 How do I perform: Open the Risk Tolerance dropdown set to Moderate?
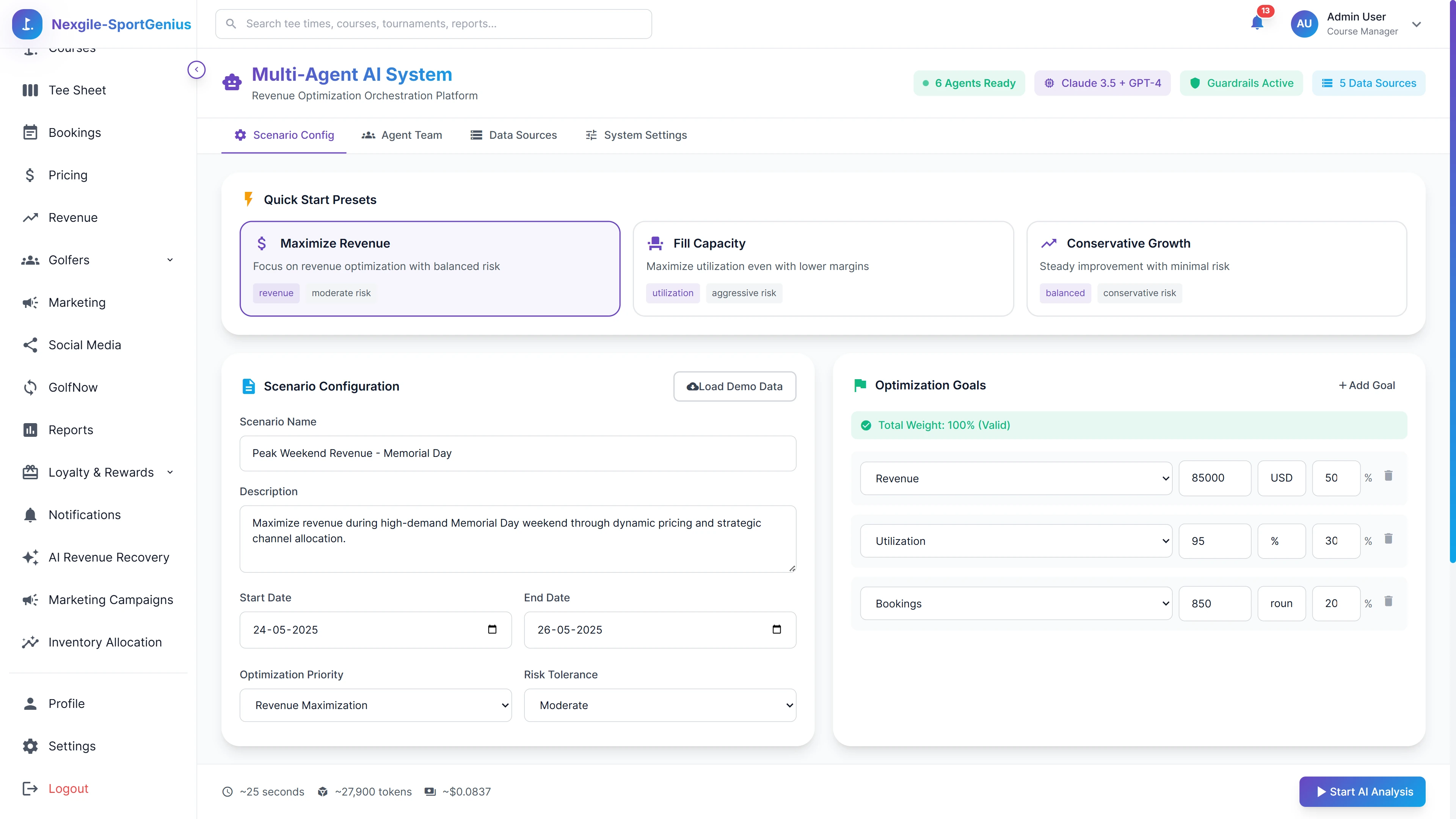659,705
